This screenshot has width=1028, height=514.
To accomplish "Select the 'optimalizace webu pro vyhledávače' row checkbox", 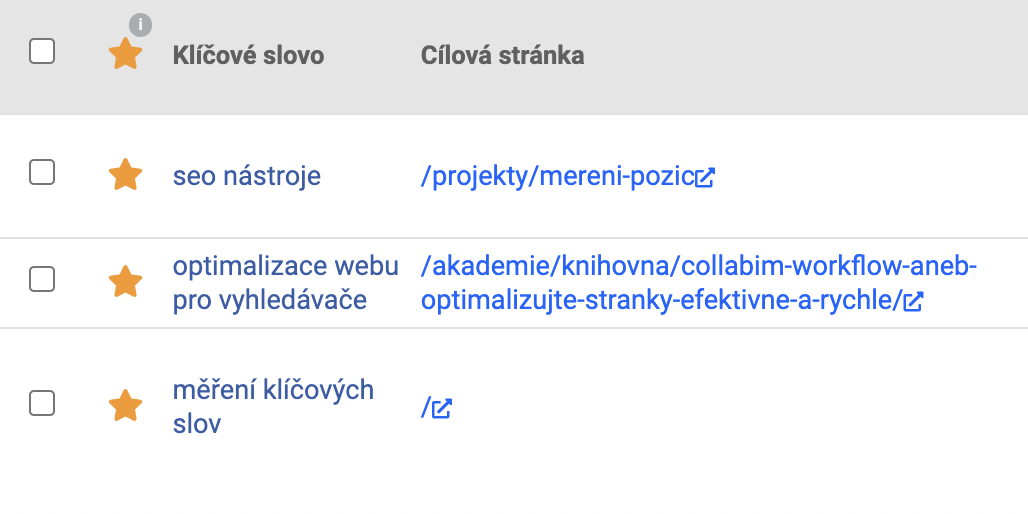I will tap(42, 280).
